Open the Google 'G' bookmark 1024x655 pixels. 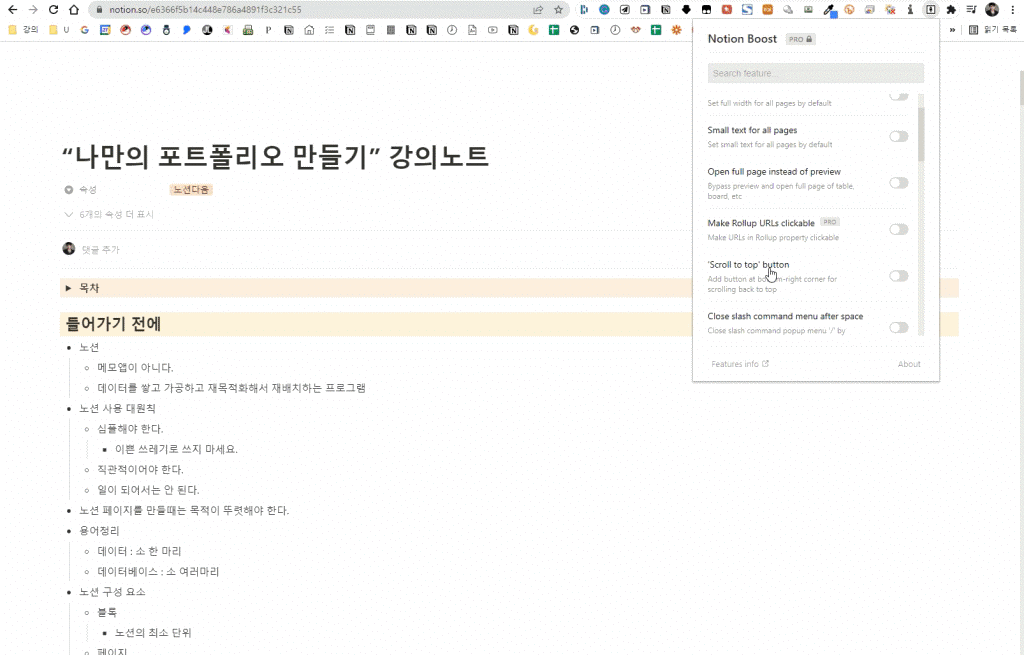point(84,30)
